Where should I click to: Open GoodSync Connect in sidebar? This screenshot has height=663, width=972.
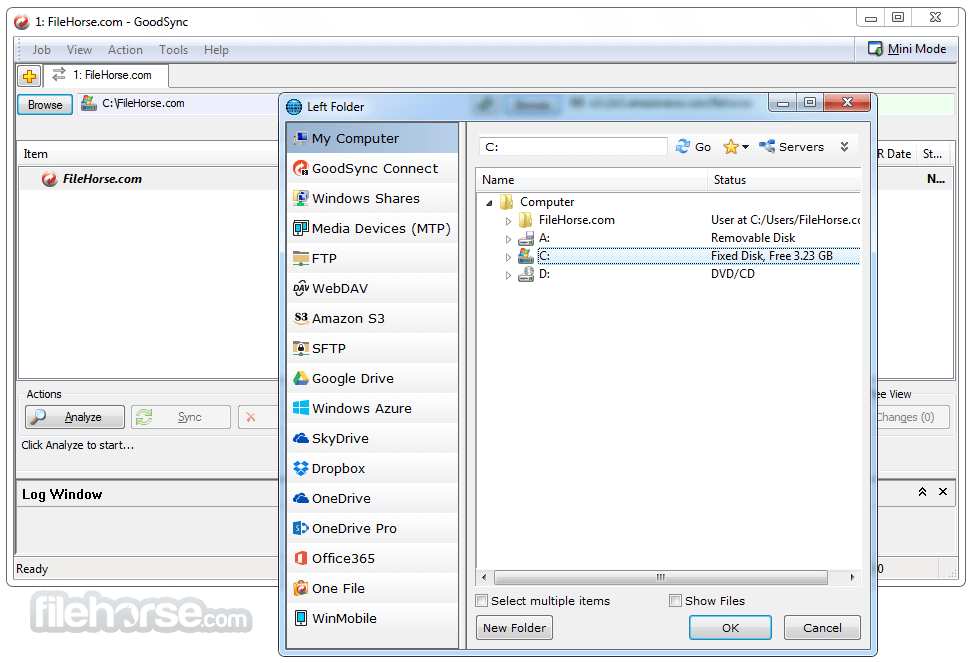pos(374,168)
